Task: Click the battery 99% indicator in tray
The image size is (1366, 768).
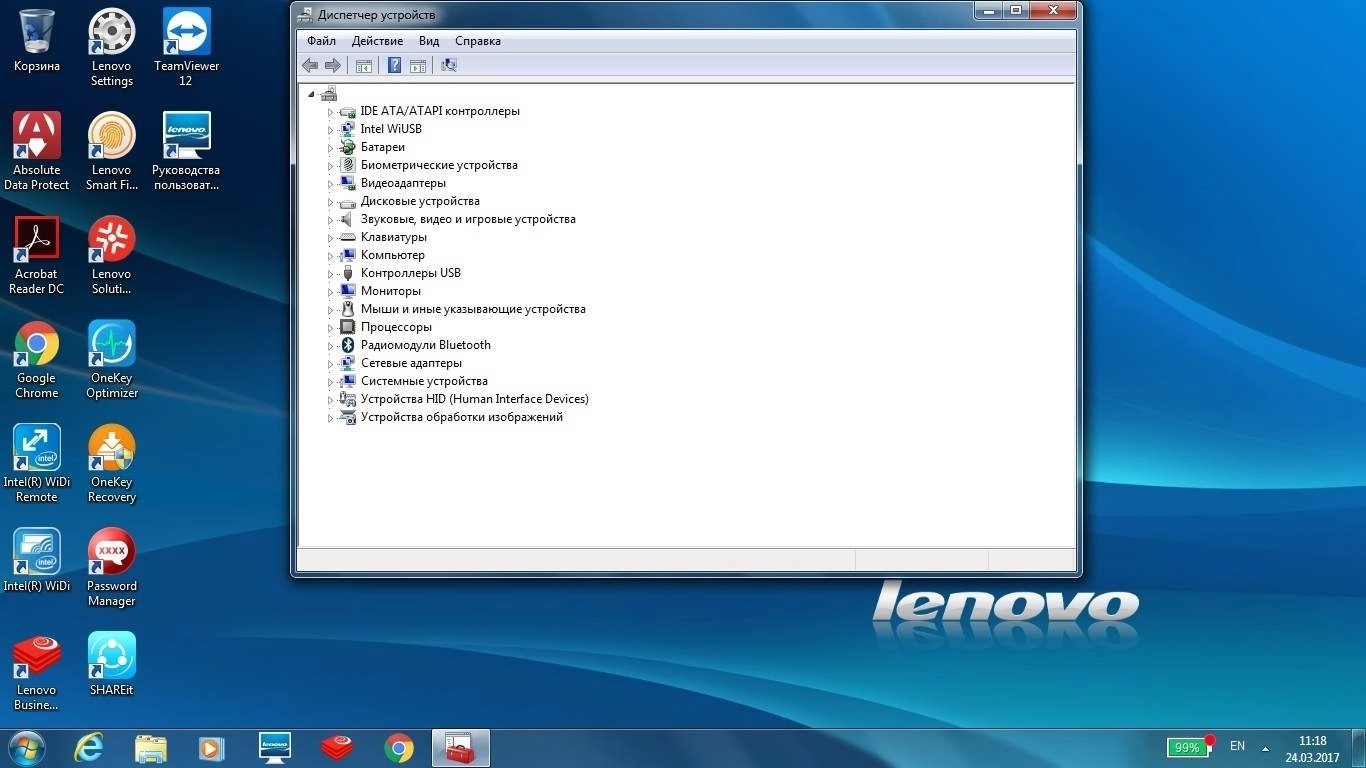Action: (x=1189, y=746)
